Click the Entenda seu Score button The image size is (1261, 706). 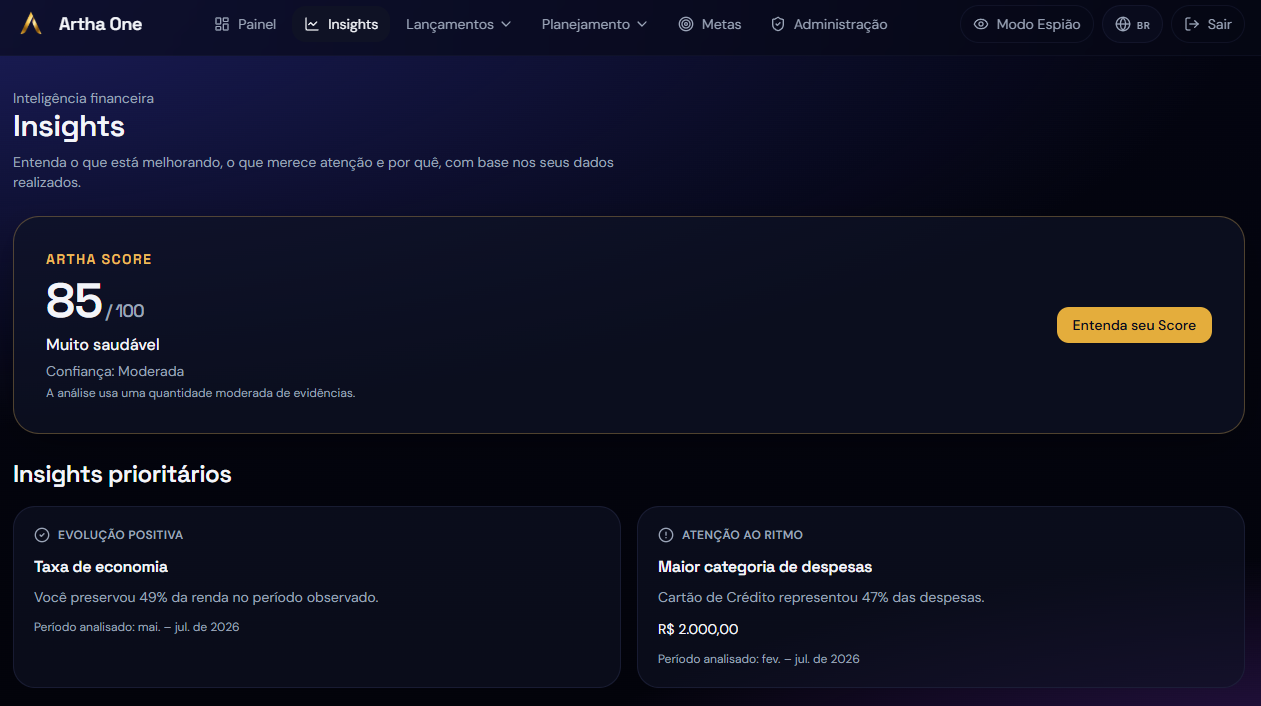[1134, 325]
